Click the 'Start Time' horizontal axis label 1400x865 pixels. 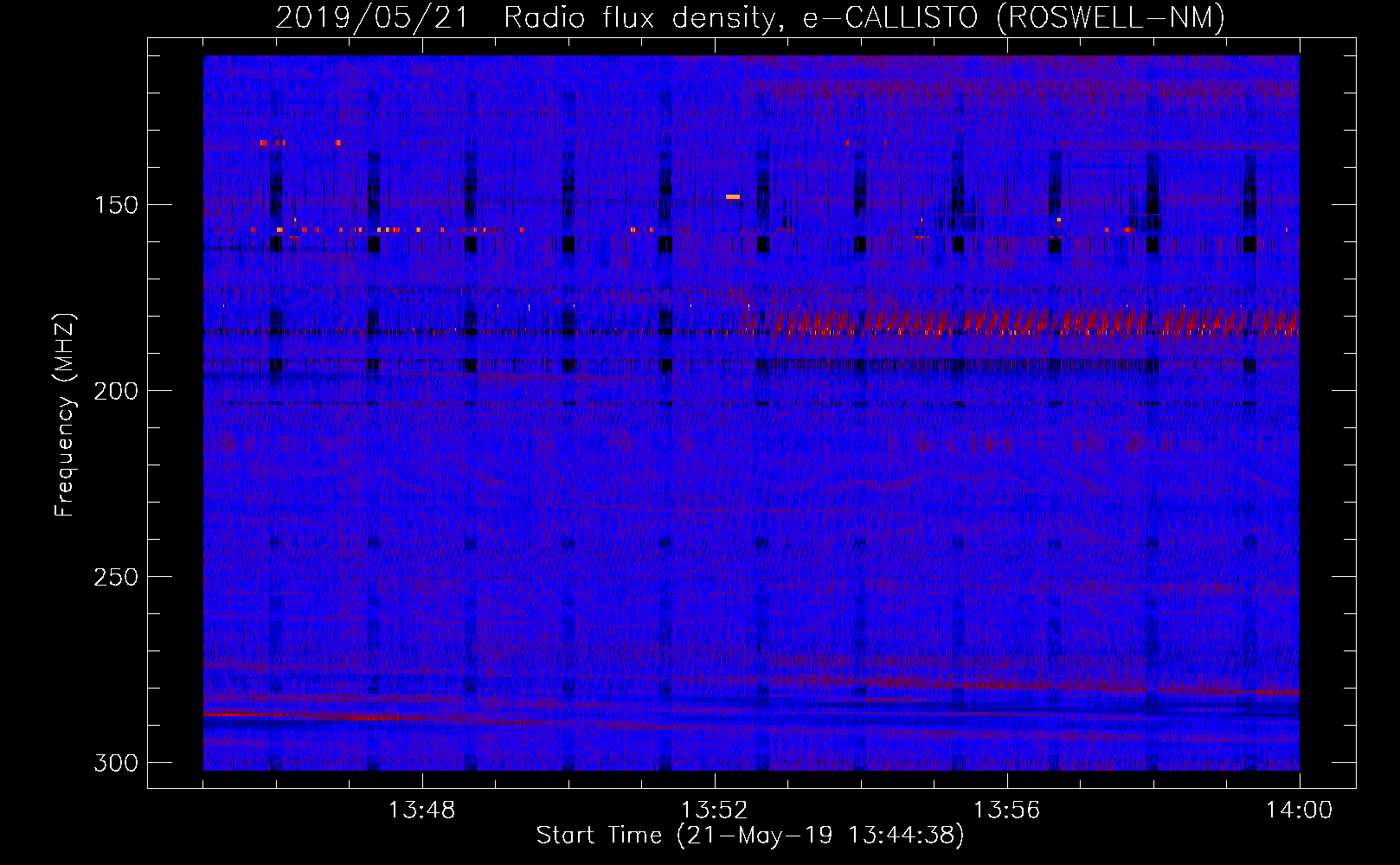749,836
